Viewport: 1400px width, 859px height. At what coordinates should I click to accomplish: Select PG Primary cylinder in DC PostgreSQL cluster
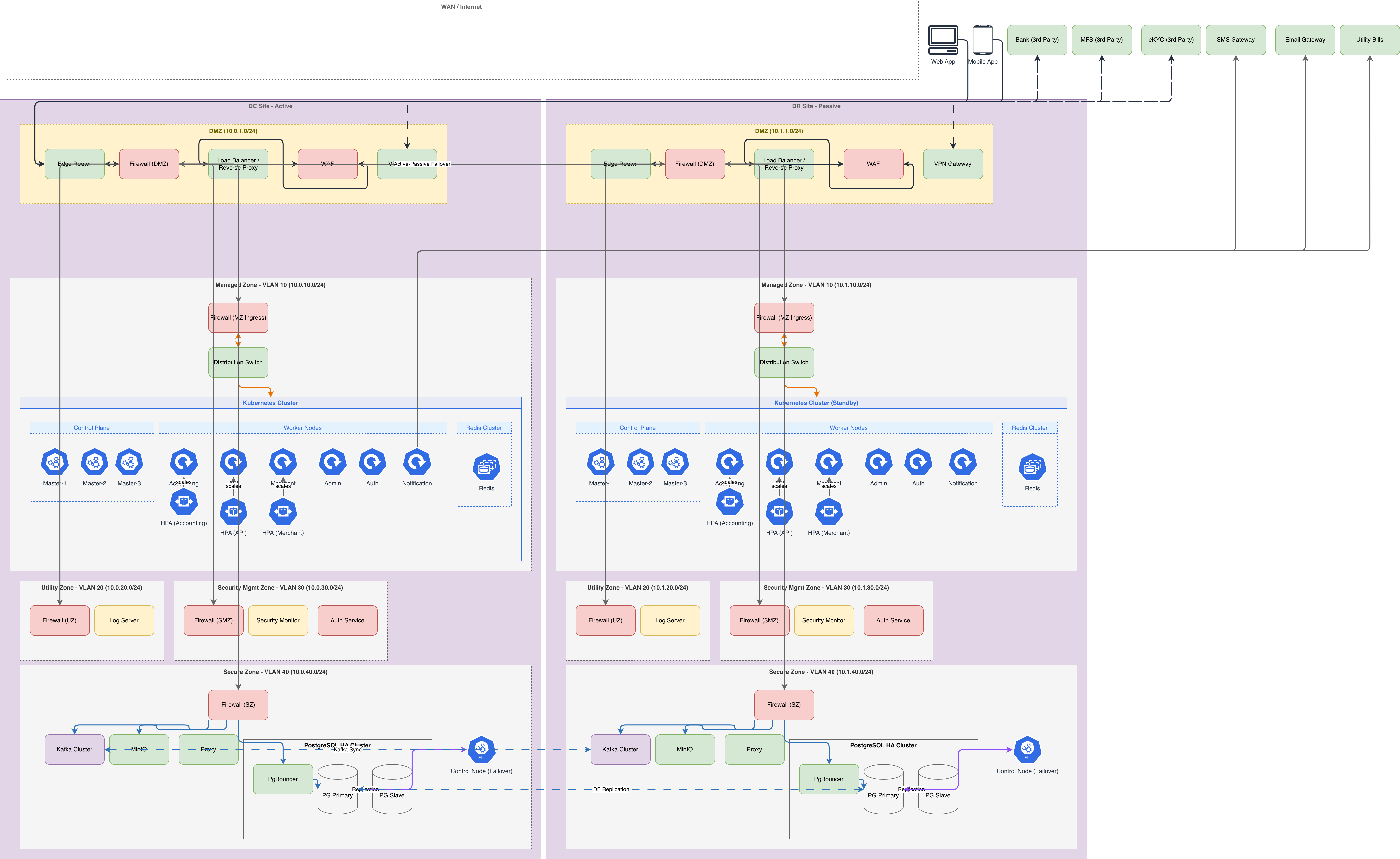pyautogui.click(x=337, y=789)
